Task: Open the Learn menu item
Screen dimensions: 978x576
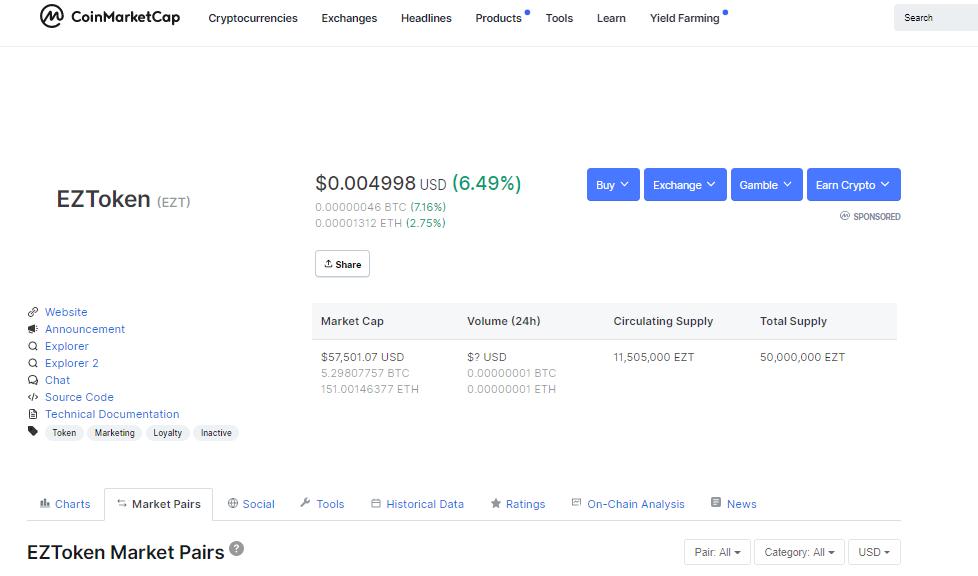Action: point(611,18)
